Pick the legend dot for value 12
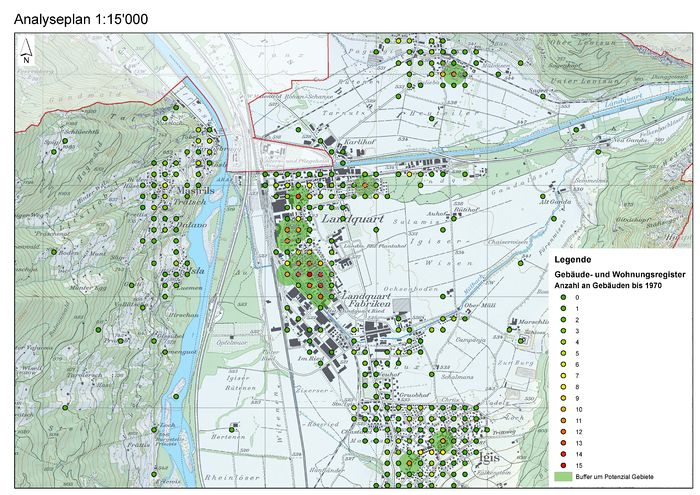Image resolution: width=700 pixels, height=495 pixels. tap(565, 432)
